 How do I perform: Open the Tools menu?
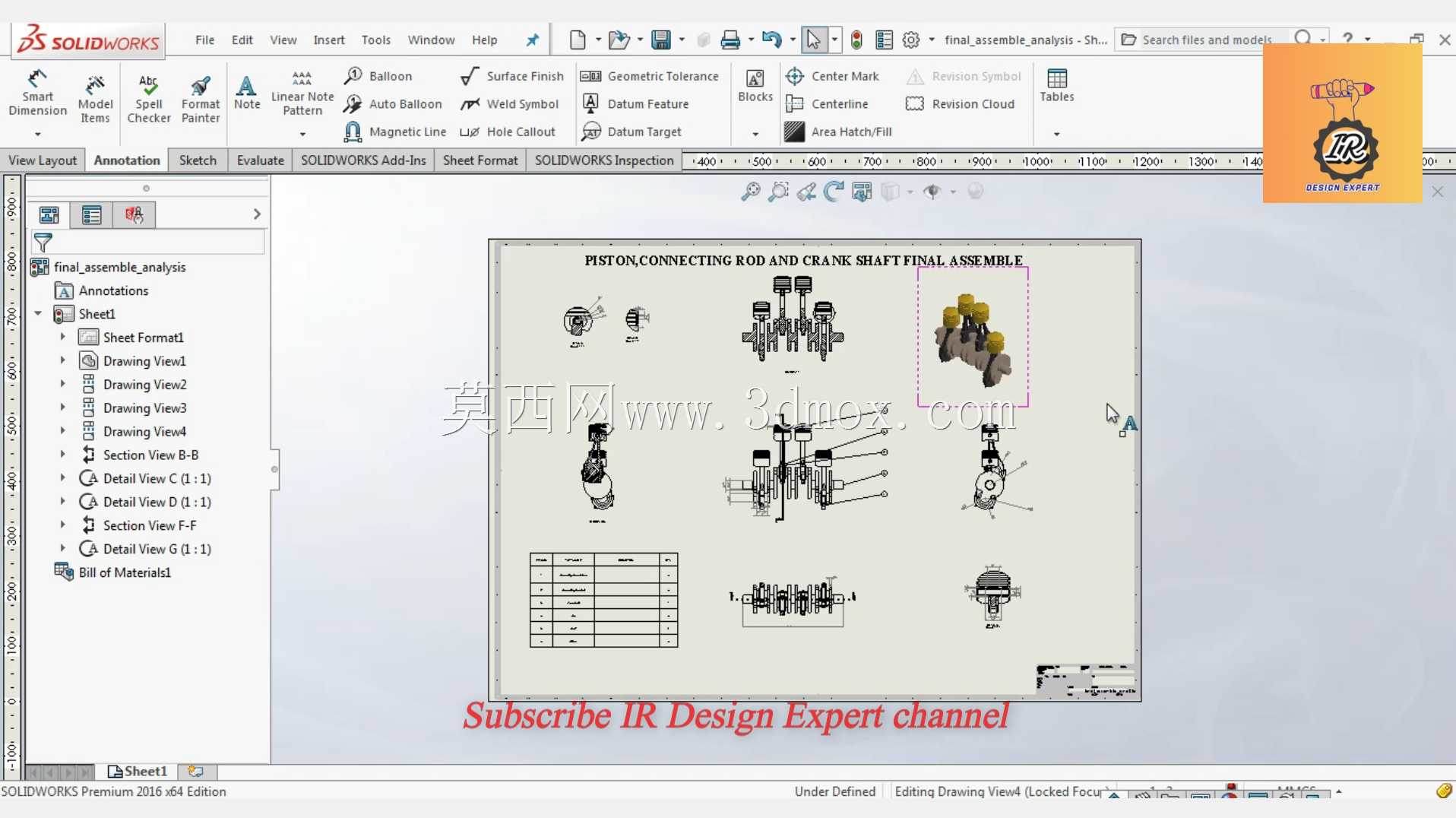(x=375, y=40)
